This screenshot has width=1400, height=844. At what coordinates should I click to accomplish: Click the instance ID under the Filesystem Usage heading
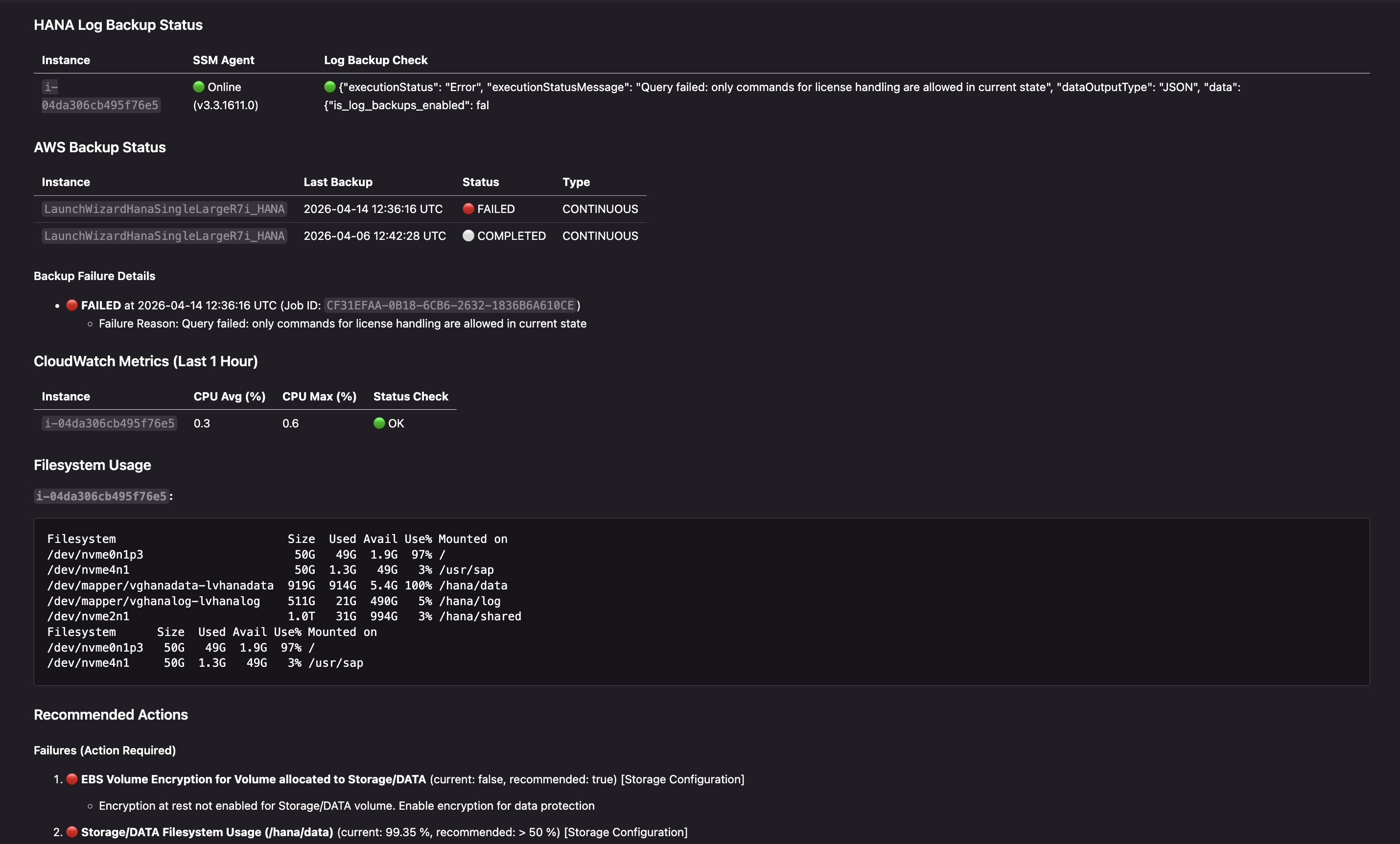[x=102, y=496]
